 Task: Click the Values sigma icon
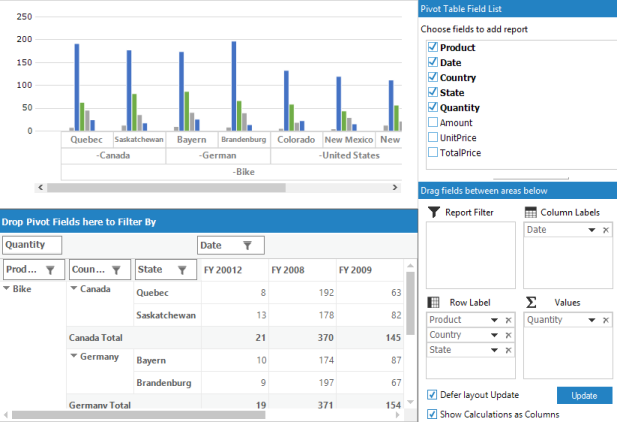[531, 302]
